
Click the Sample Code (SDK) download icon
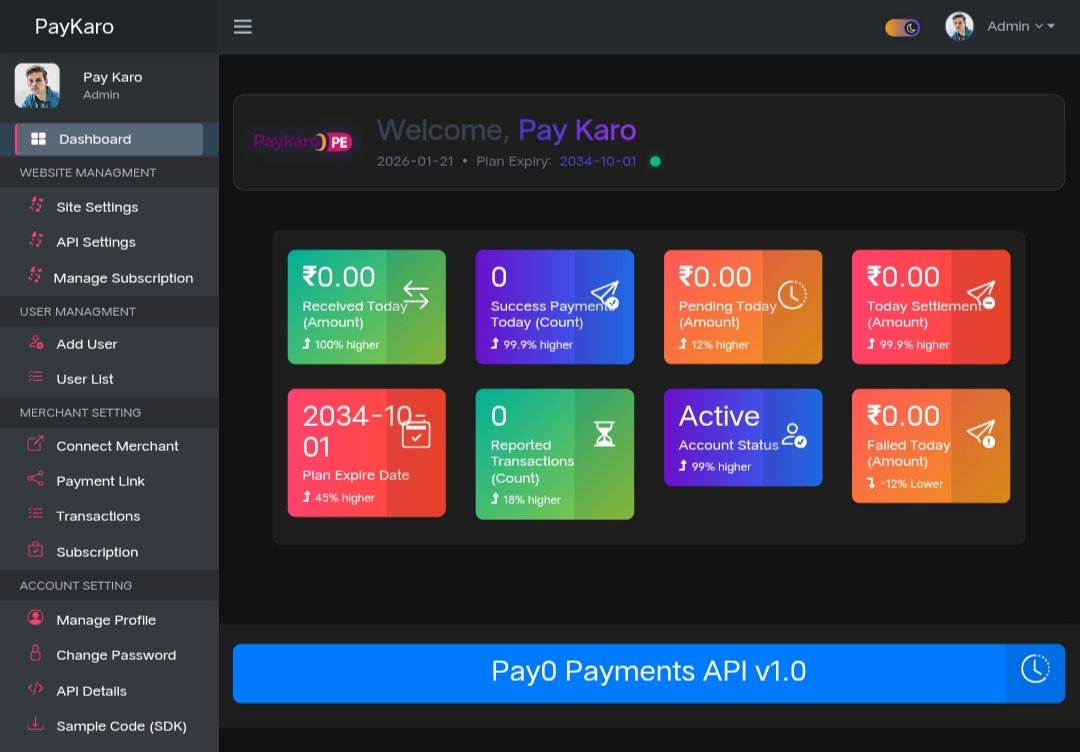[x=36, y=725]
